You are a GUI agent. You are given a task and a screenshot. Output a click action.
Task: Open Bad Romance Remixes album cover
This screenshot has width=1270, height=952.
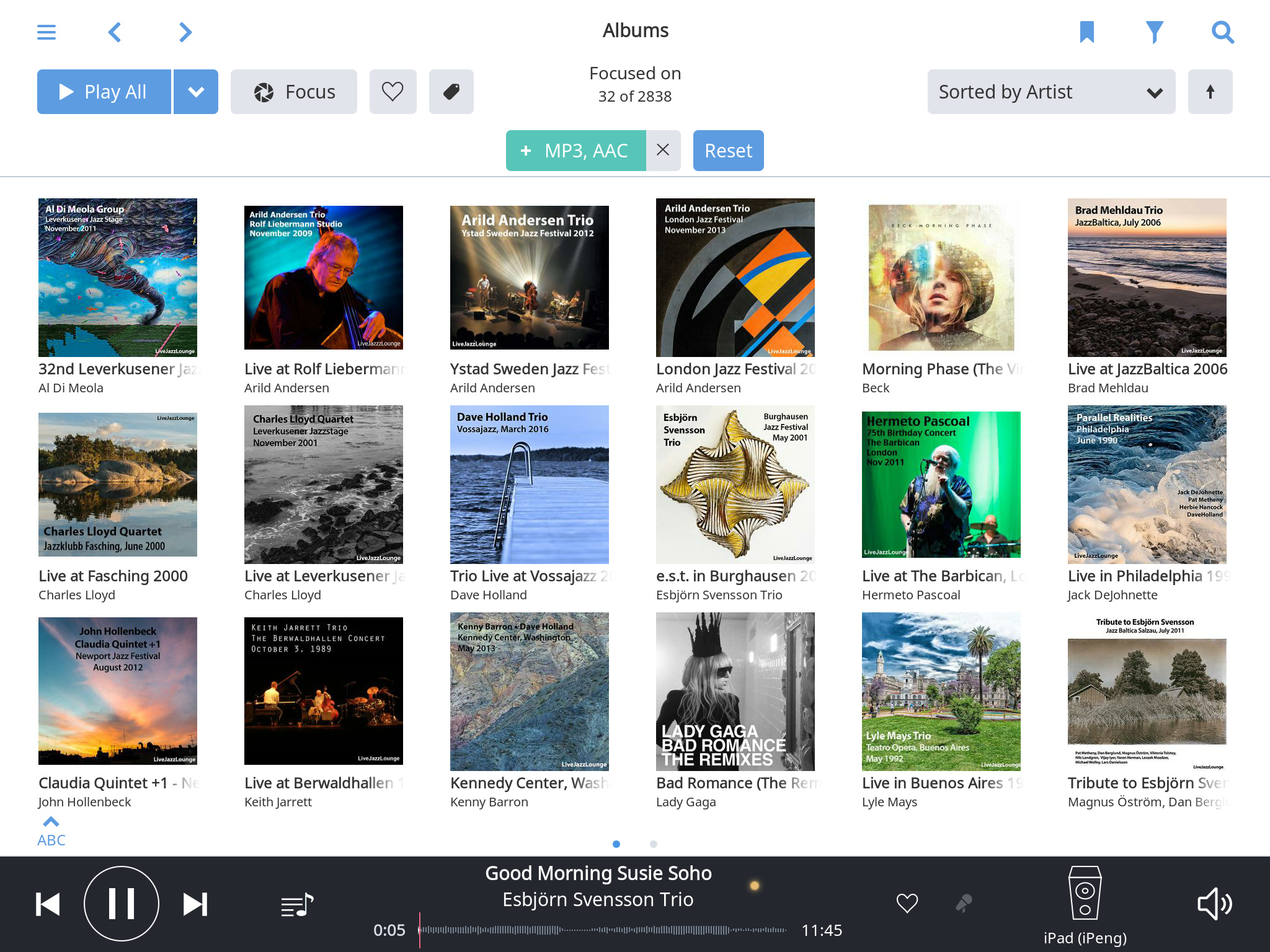click(735, 692)
